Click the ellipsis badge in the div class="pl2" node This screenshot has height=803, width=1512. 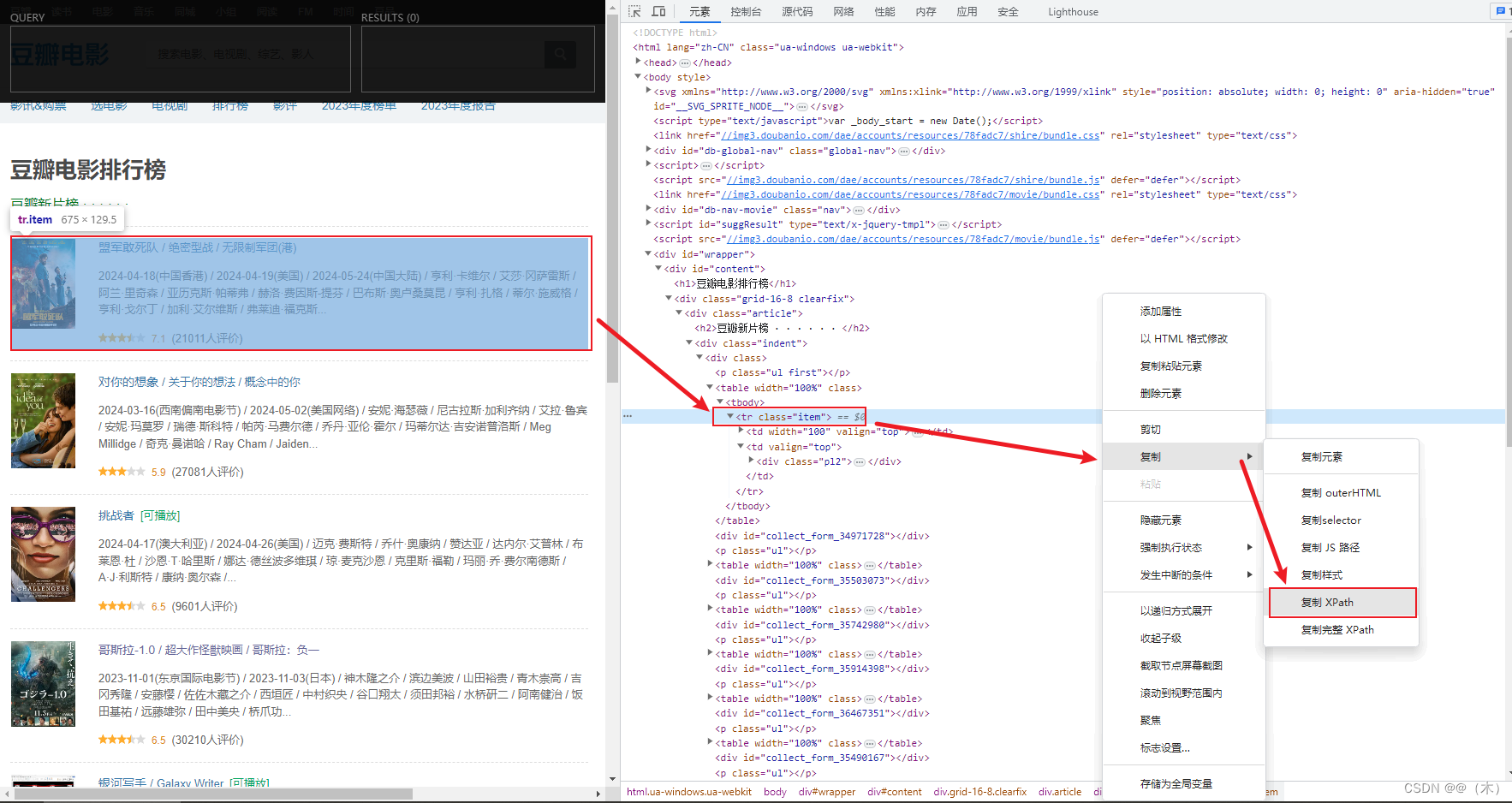(860, 461)
